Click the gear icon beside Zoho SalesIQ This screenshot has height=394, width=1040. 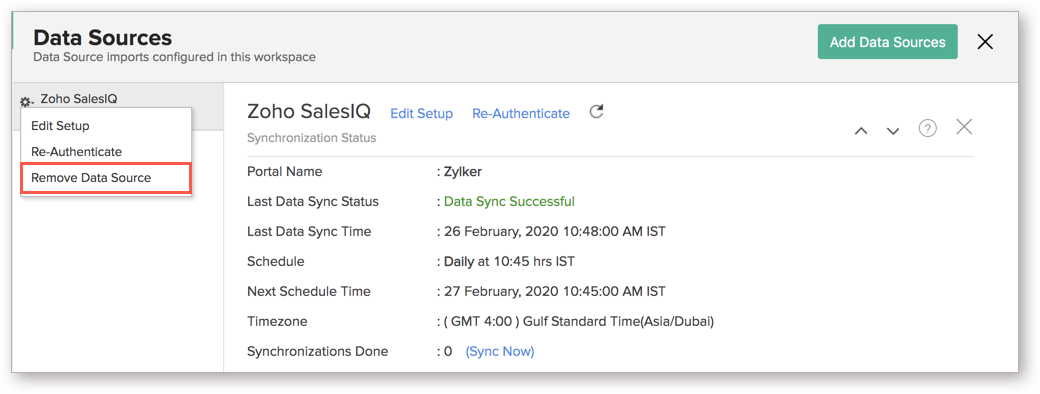click(26, 101)
